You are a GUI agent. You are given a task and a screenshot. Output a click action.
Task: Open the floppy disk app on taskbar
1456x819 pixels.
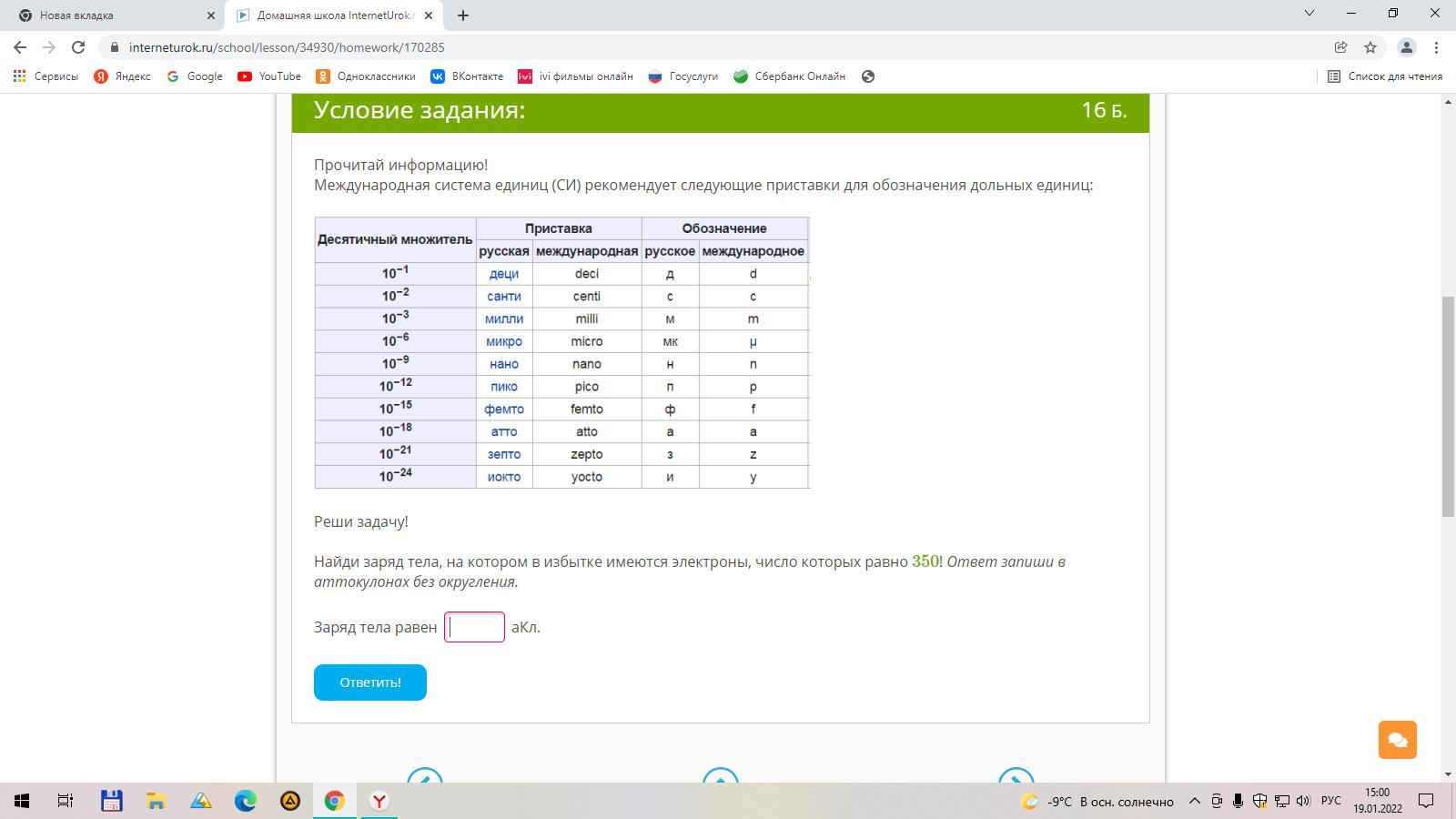[x=111, y=801]
